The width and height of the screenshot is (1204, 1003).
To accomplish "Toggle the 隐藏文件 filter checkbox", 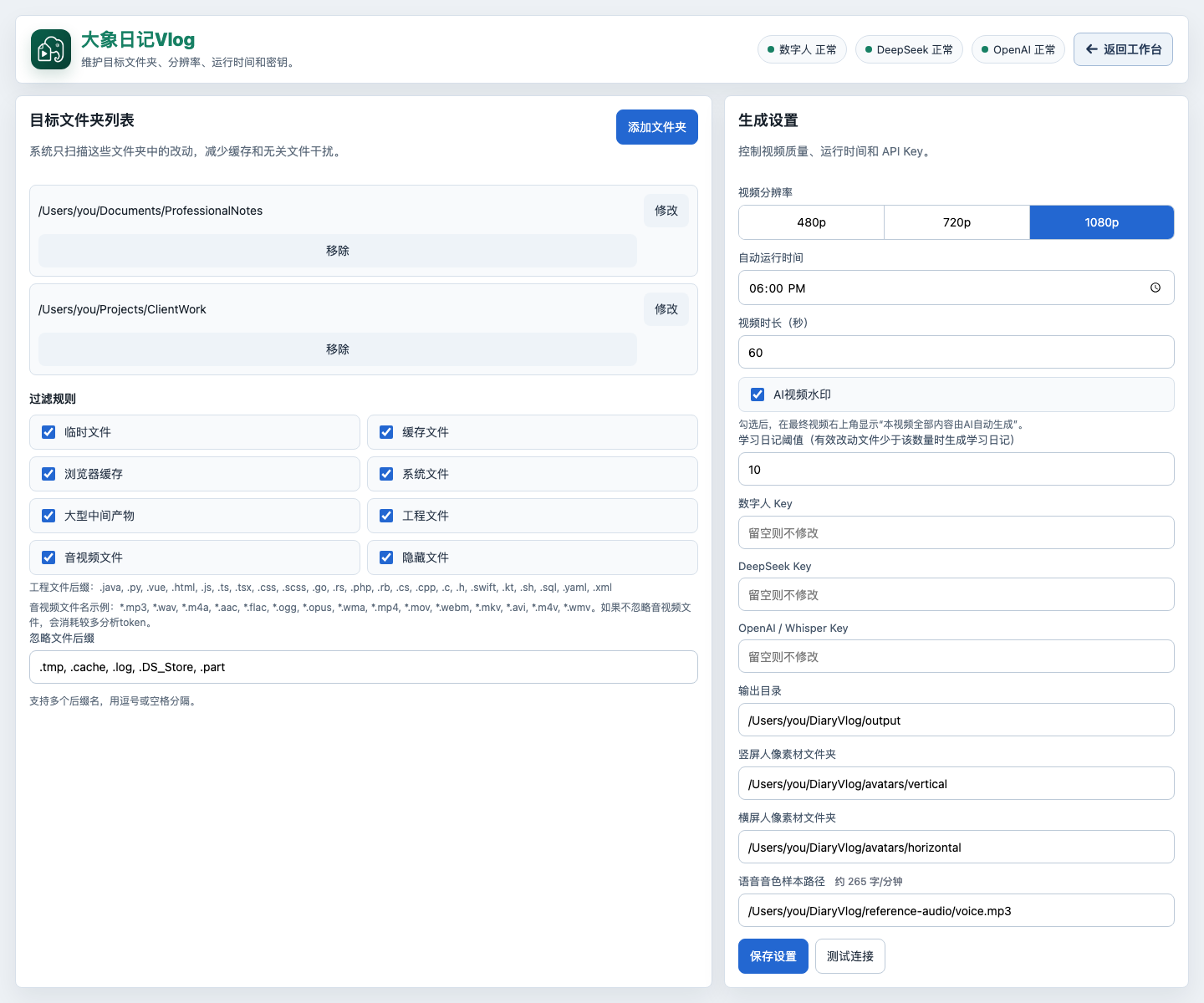I will click(386, 558).
